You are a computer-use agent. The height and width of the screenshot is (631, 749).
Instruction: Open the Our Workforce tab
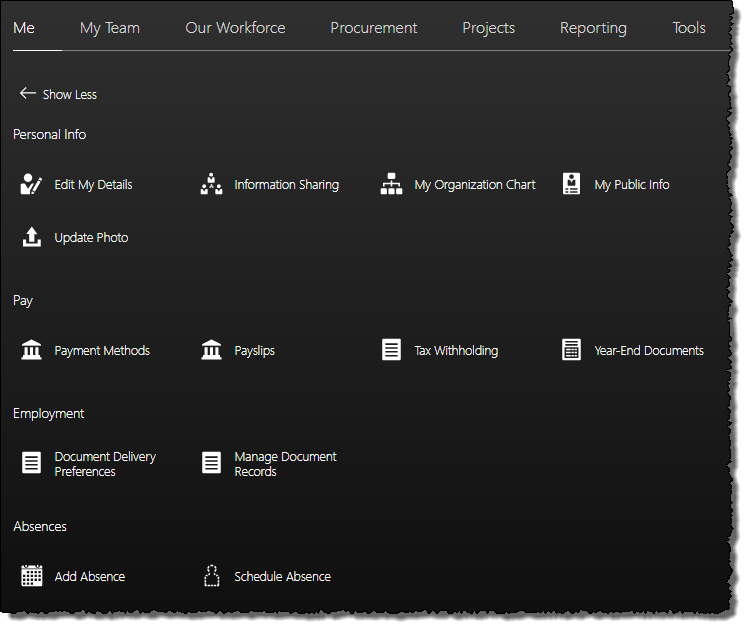(x=235, y=28)
